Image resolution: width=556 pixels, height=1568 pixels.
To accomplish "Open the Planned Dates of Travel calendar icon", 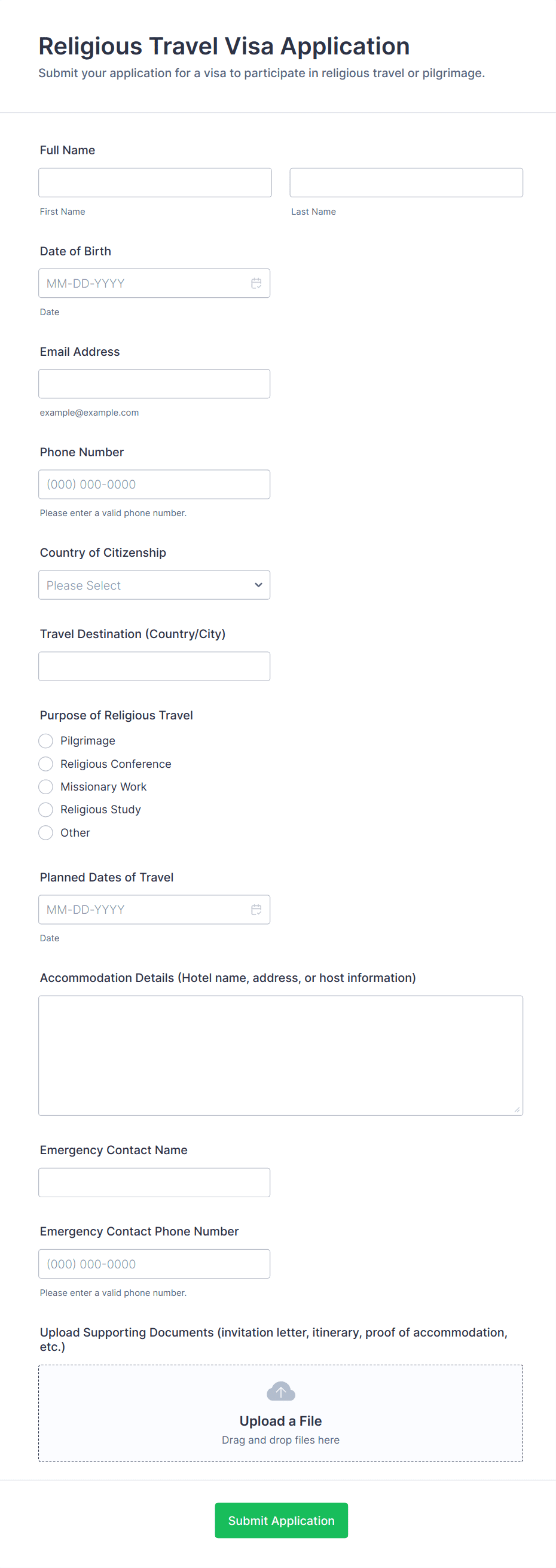I will click(256, 910).
